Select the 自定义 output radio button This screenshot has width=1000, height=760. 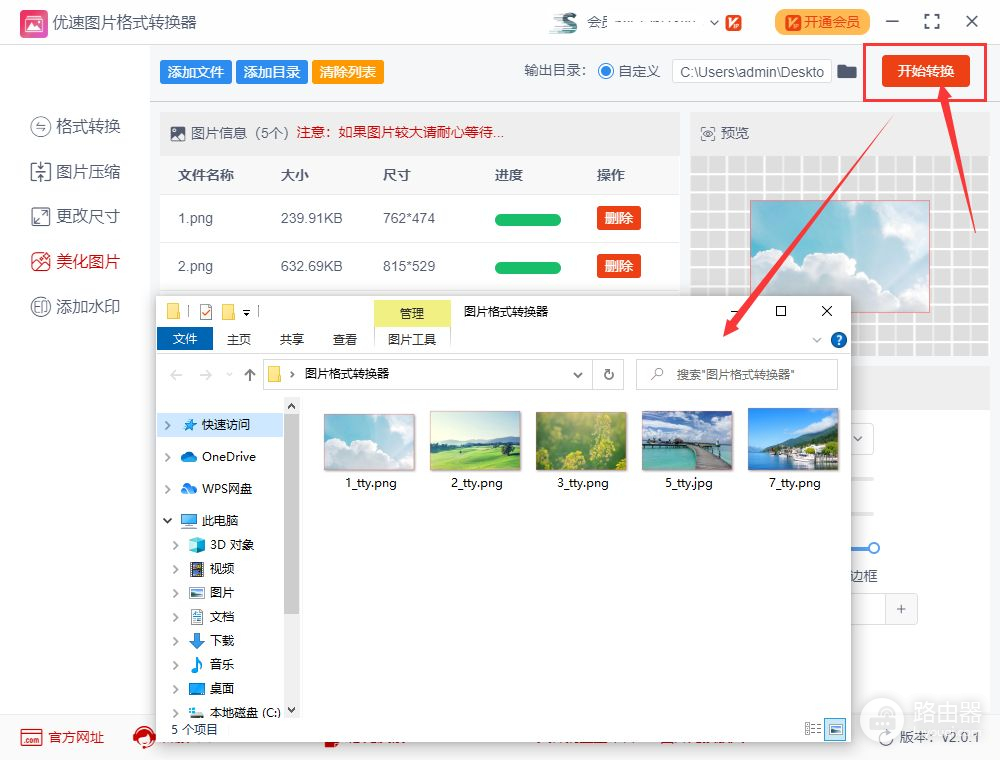[x=606, y=71]
